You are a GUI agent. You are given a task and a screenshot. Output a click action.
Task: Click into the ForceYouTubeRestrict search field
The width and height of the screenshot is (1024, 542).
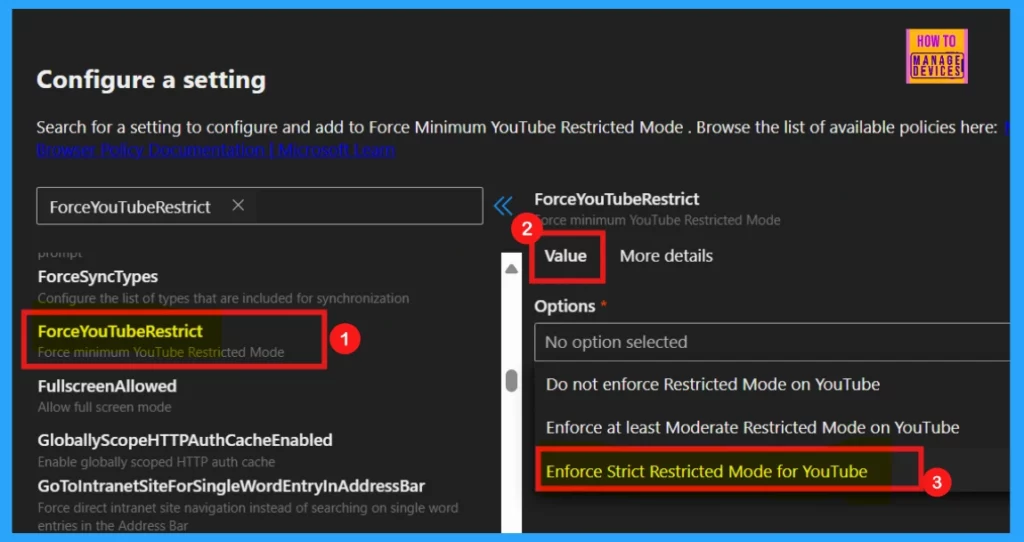click(x=259, y=206)
